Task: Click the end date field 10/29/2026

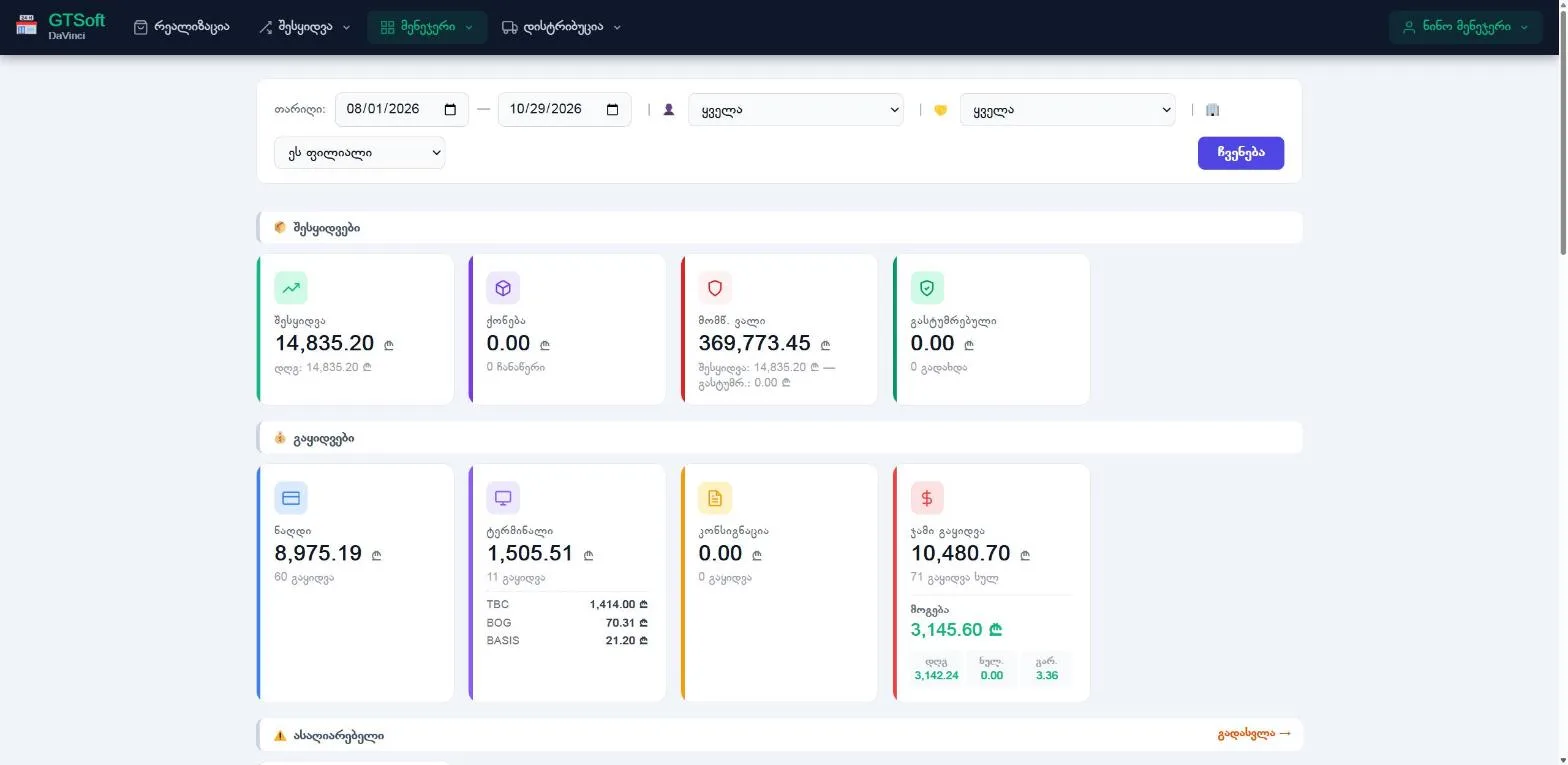Action: click(564, 109)
